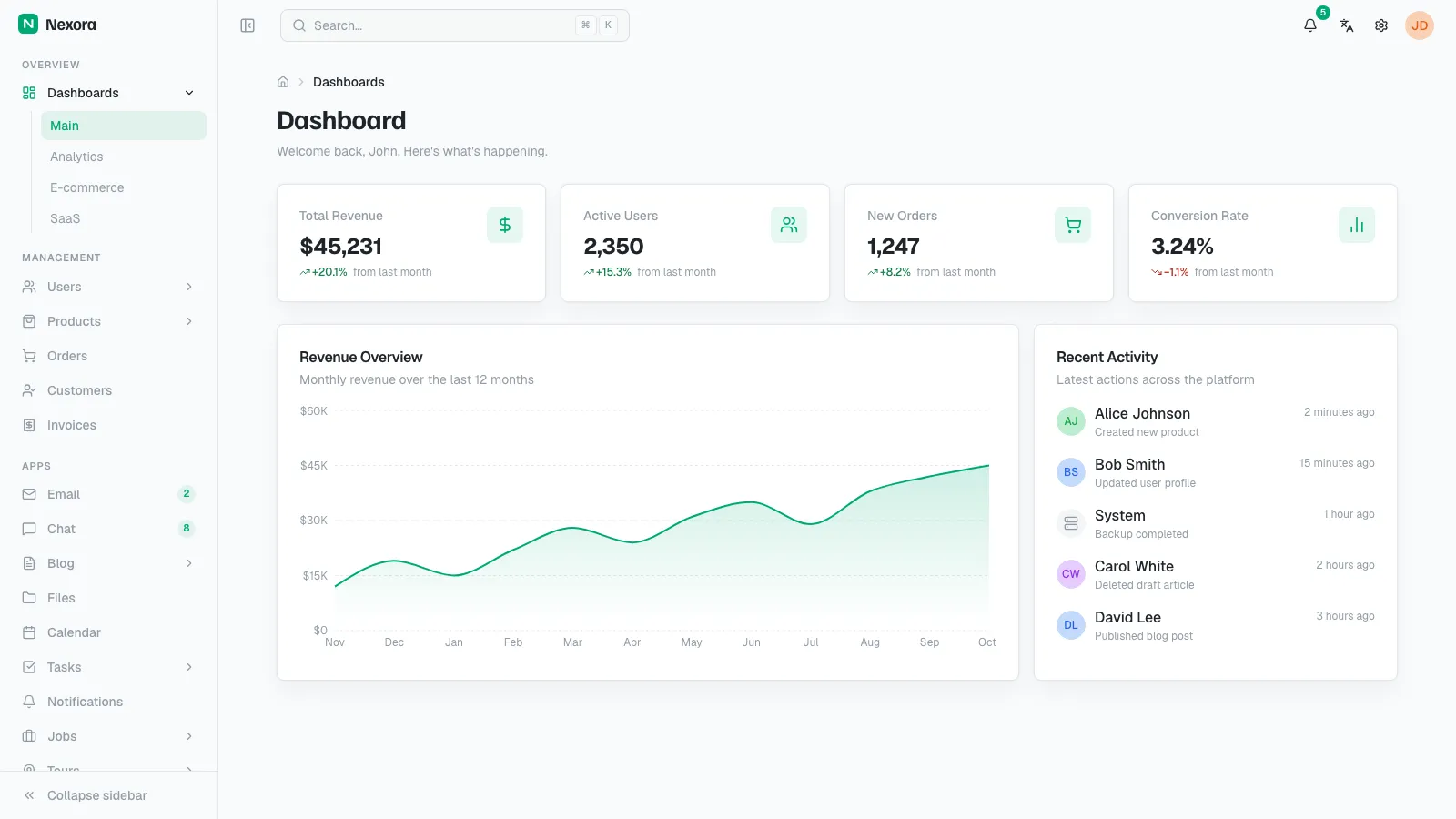Open Email with the 2 badge
Viewport: 1456px width, 819px height.
(x=109, y=494)
